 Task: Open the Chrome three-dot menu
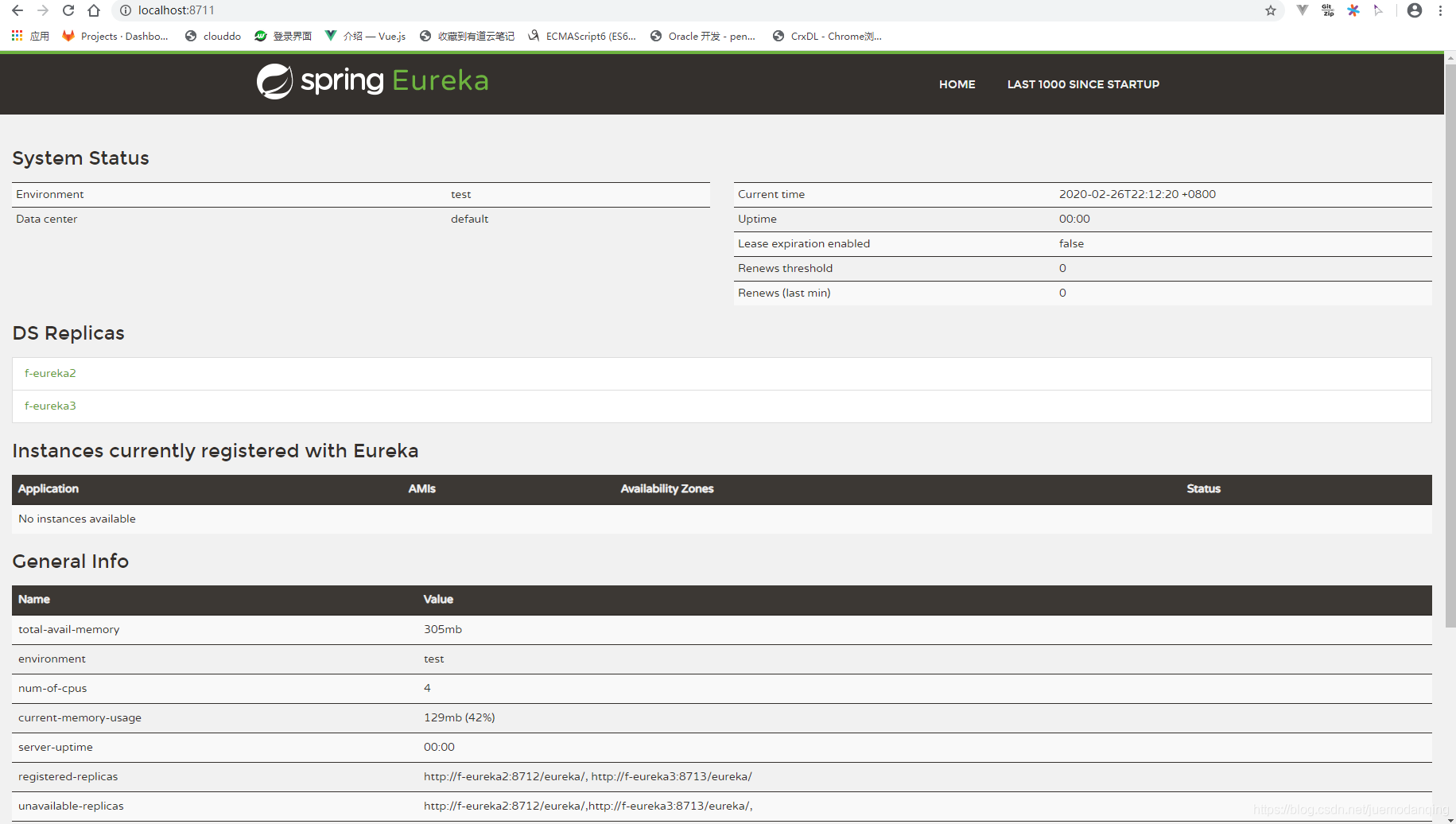(1440, 10)
